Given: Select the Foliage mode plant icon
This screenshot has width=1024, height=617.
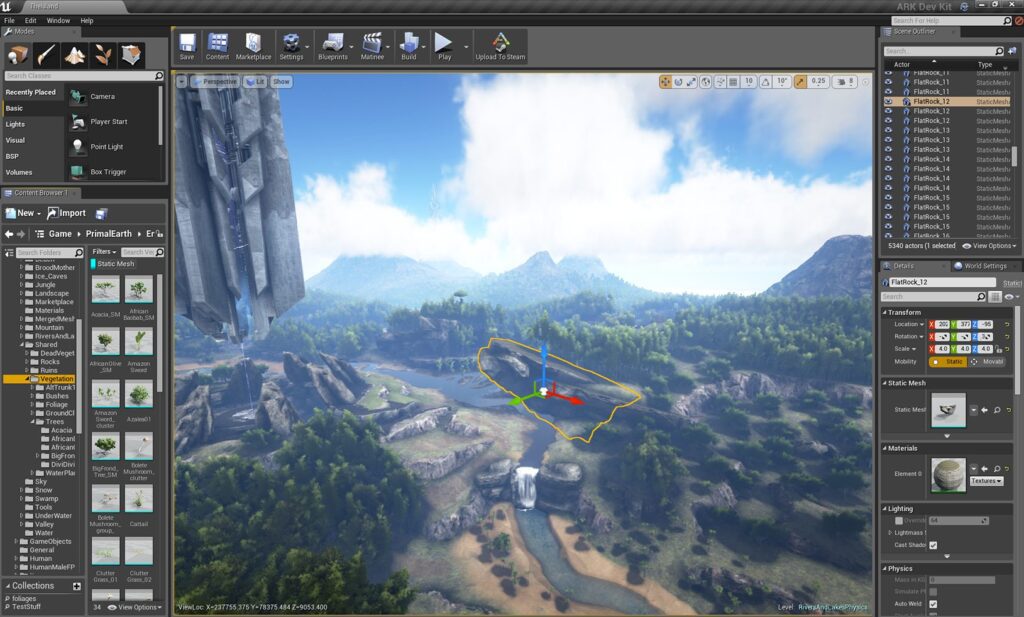Looking at the screenshot, I should pos(103,55).
